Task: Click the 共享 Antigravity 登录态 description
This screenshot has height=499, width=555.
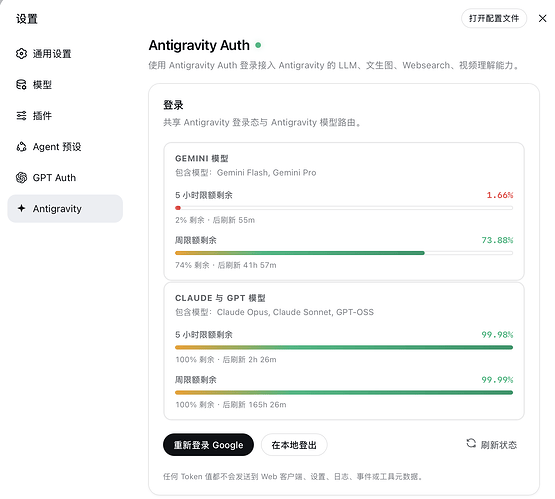Action: 262,122
